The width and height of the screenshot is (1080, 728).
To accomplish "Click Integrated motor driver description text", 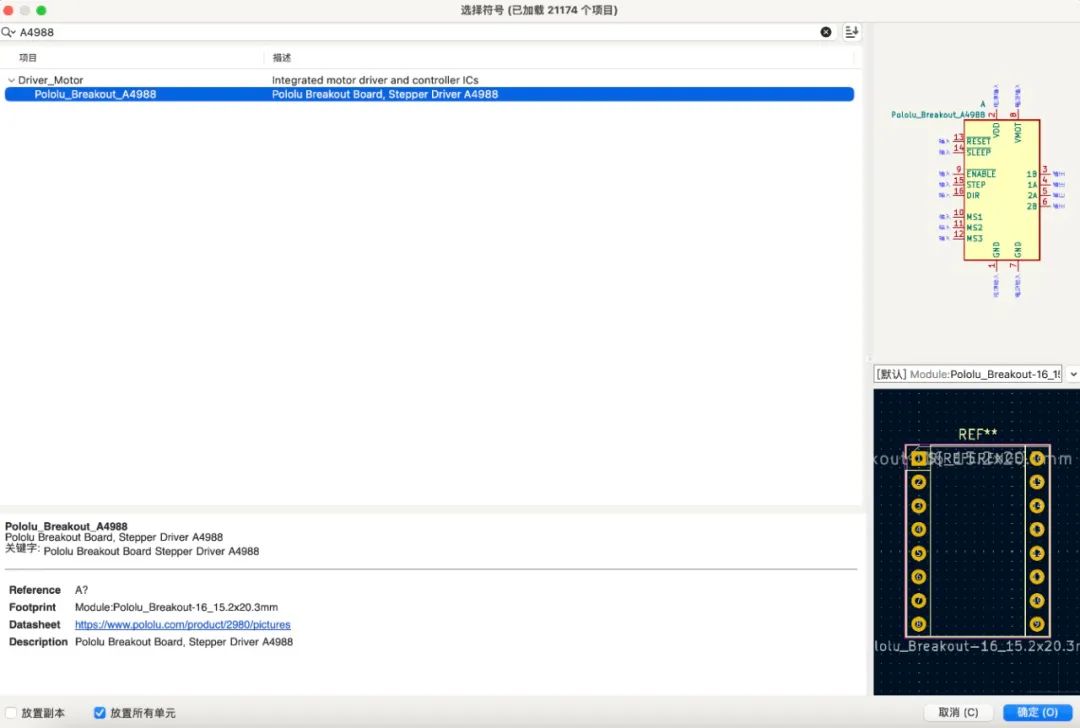I will click(375, 80).
